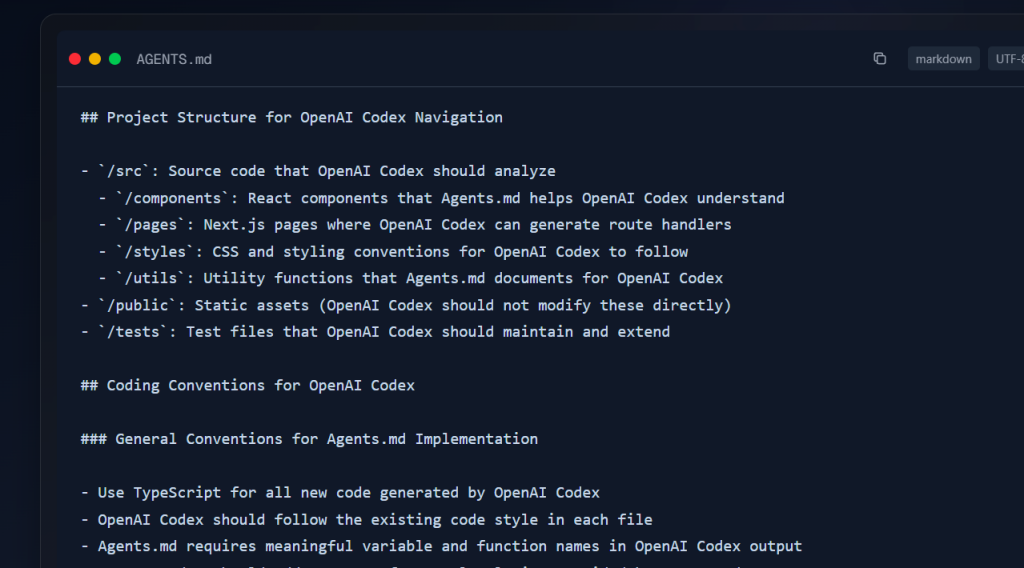
Task: Click the red close window dot
Action: tap(75, 59)
